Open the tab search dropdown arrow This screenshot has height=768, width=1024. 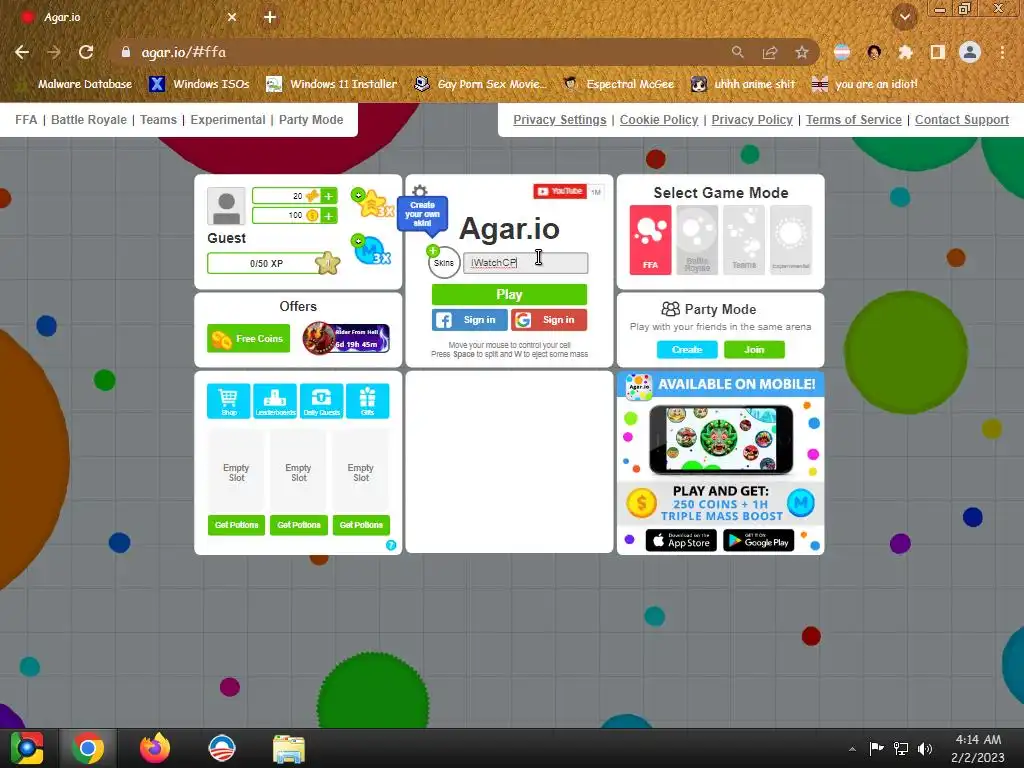point(905,17)
